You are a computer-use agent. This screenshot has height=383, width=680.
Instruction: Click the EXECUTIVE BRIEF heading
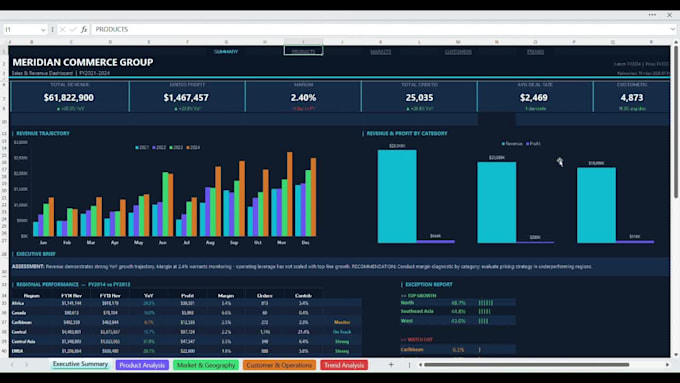click(36, 254)
